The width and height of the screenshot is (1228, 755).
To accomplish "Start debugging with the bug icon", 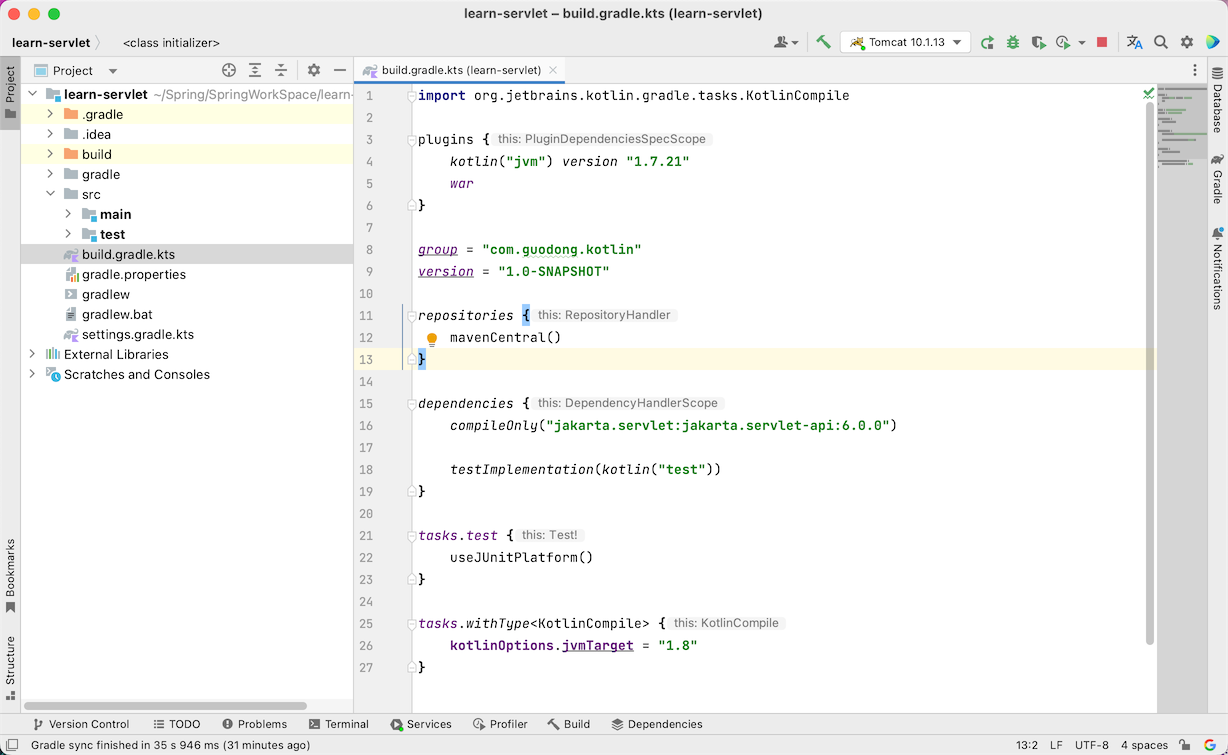I will (x=1012, y=42).
